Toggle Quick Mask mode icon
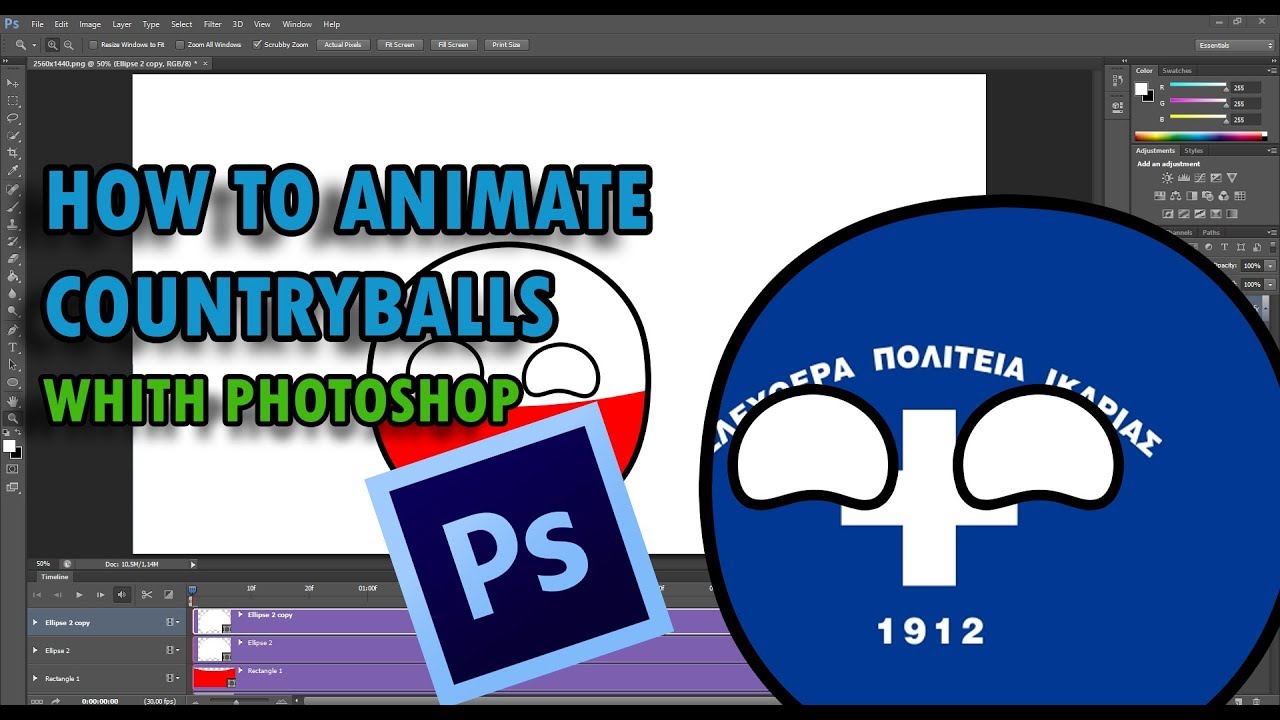Screen dimensions: 1280x720 pyautogui.click(x=13, y=468)
